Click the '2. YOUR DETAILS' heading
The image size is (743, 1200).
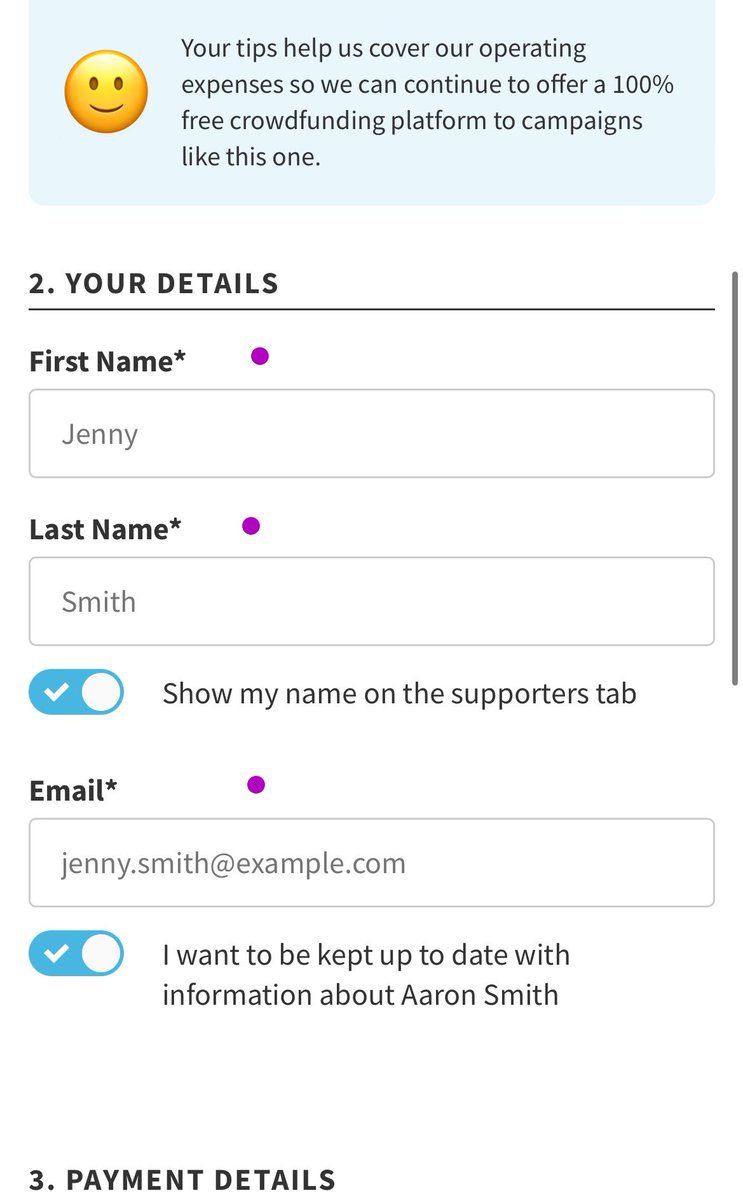point(154,283)
